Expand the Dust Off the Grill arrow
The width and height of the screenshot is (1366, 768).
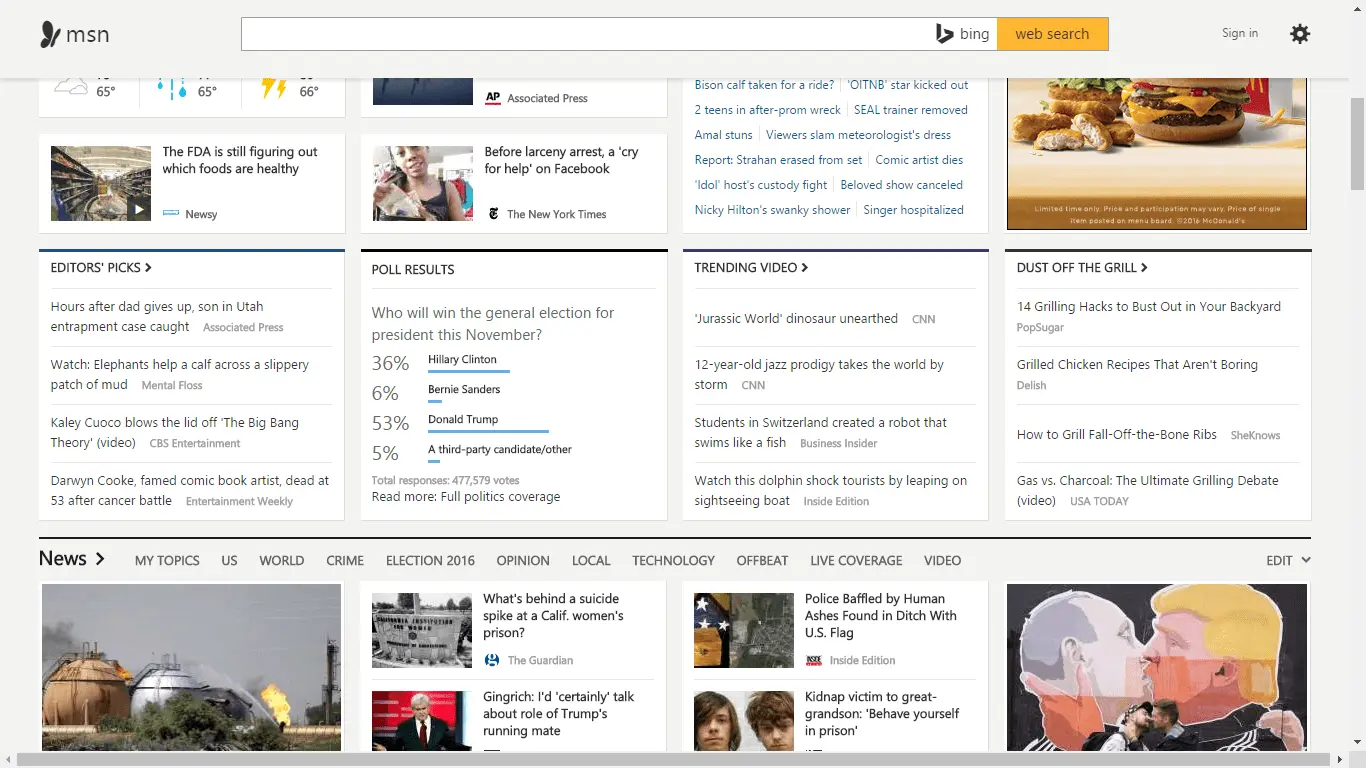click(1144, 267)
